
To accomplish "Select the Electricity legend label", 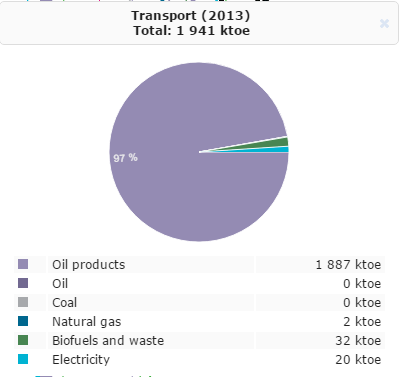I will (x=81, y=360).
